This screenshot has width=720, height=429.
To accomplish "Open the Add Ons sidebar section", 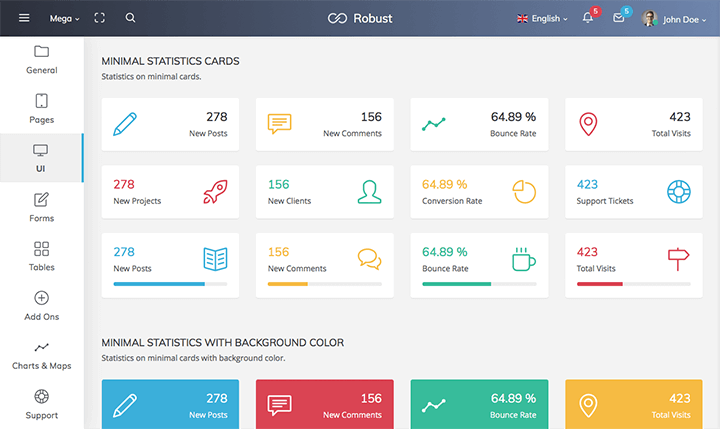I will (42, 306).
